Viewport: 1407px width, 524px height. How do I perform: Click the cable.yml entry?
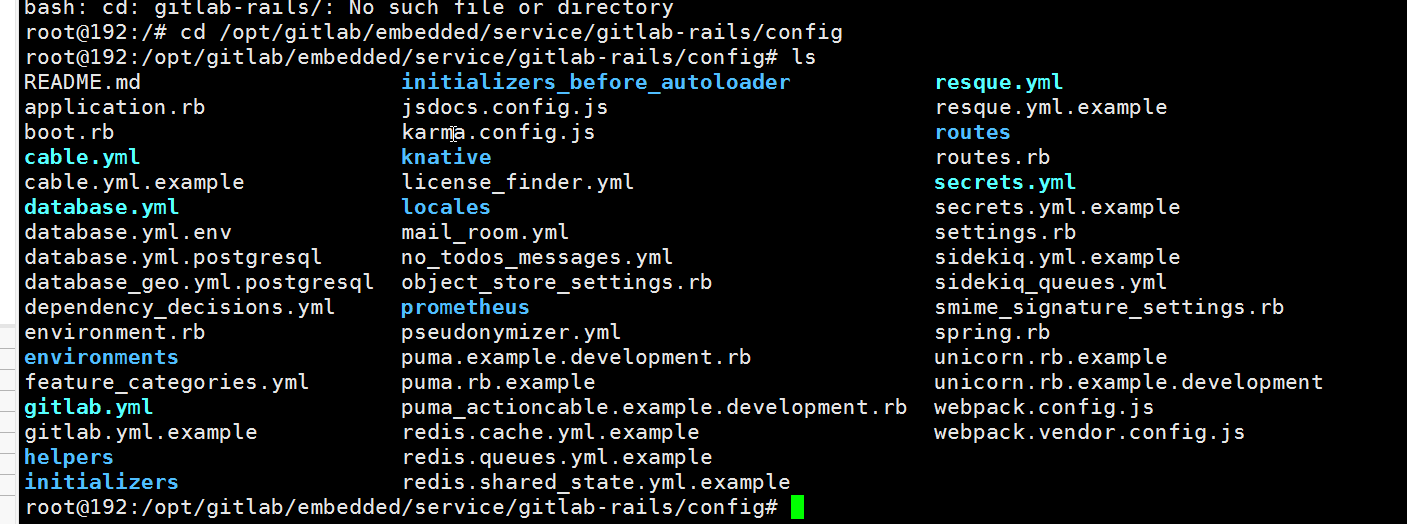click(82, 157)
